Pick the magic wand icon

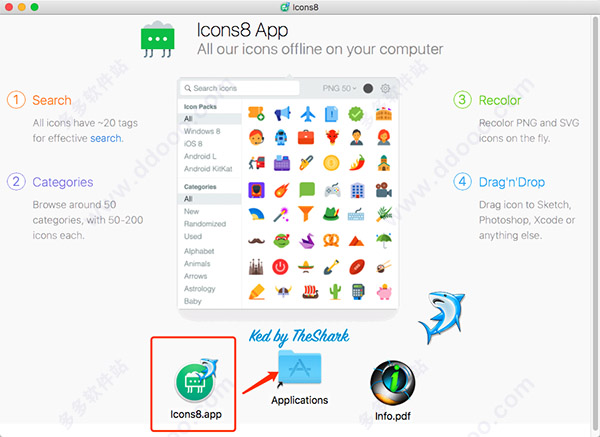[281, 215]
